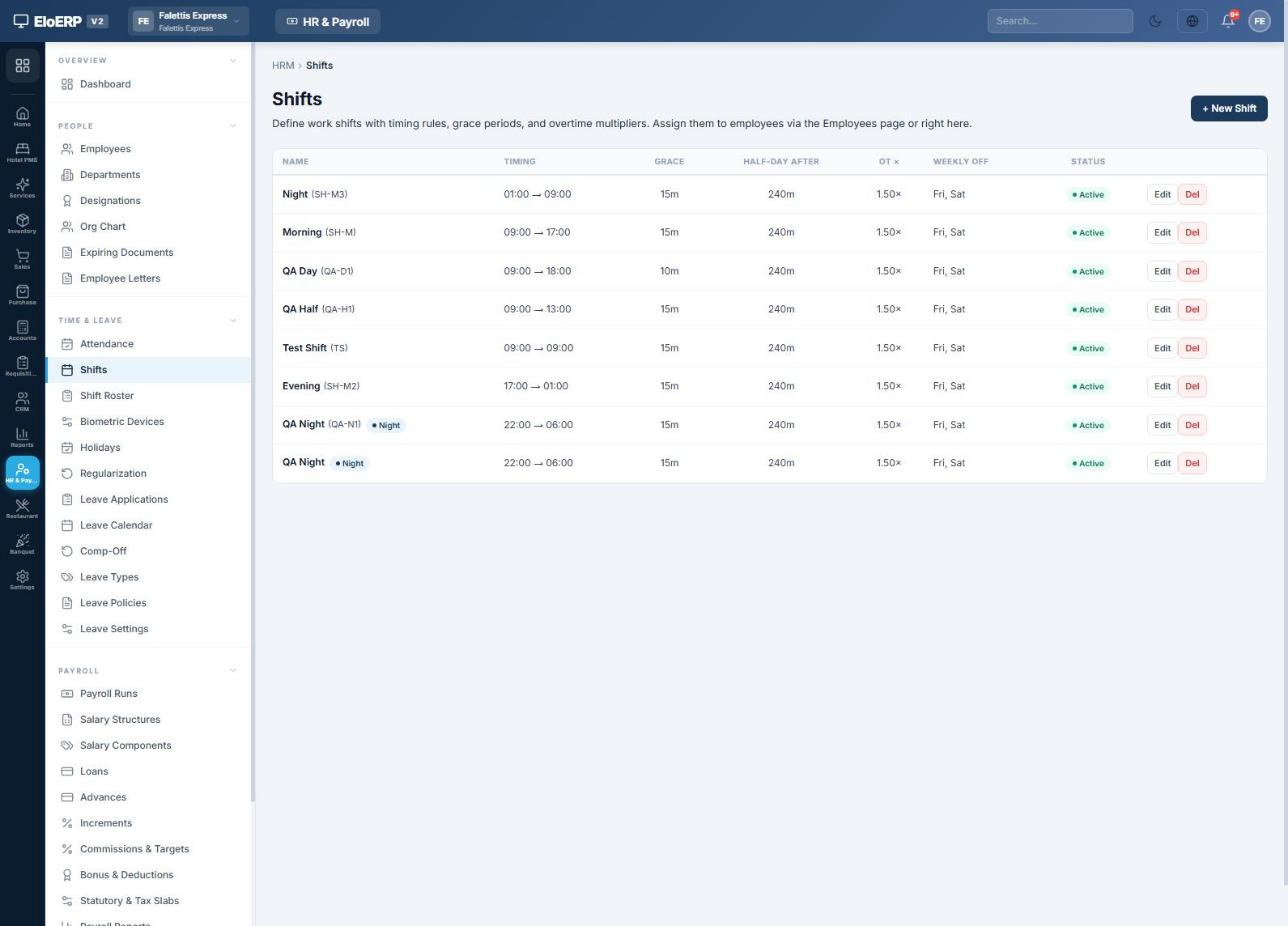Image resolution: width=1288 pixels, height=926 pixels.
Task: Open the apps grid icon
Action: (x=22, y=66)
